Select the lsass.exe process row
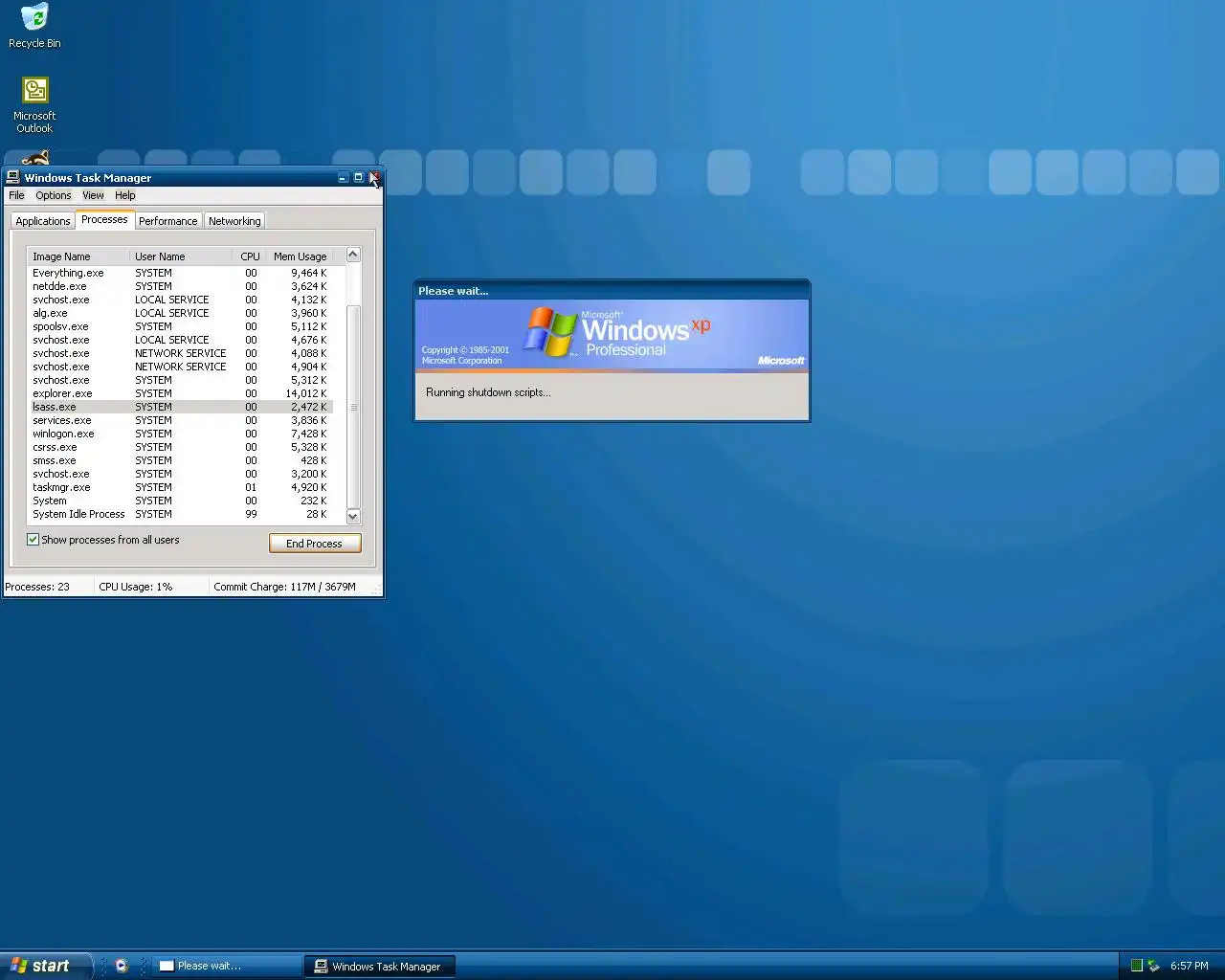Screen dimensions: 1225x980 [x=180, y=407]
